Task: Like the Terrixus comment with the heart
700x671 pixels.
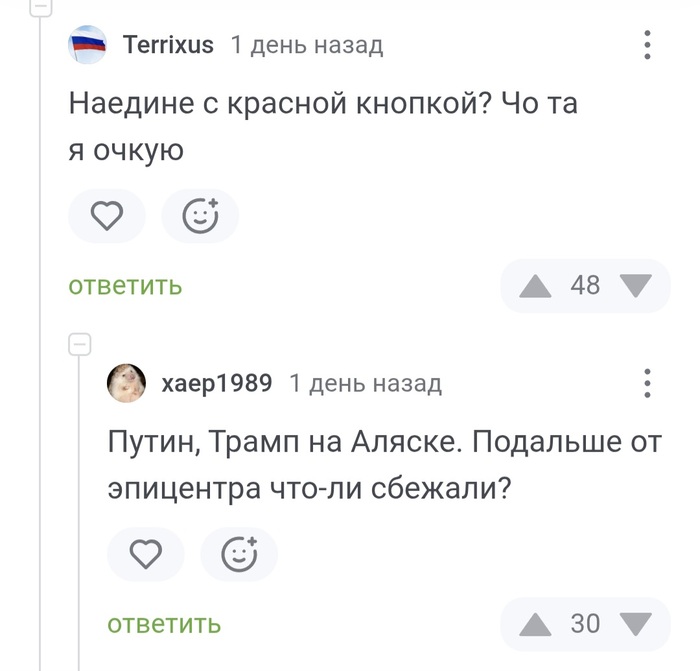Action: (107, 216)
